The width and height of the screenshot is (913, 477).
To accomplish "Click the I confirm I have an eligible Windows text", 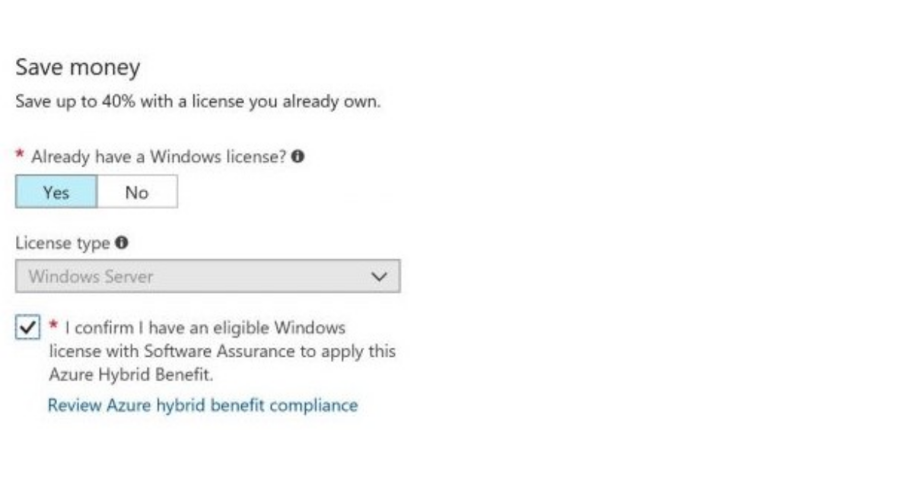I will click(205, 327).
